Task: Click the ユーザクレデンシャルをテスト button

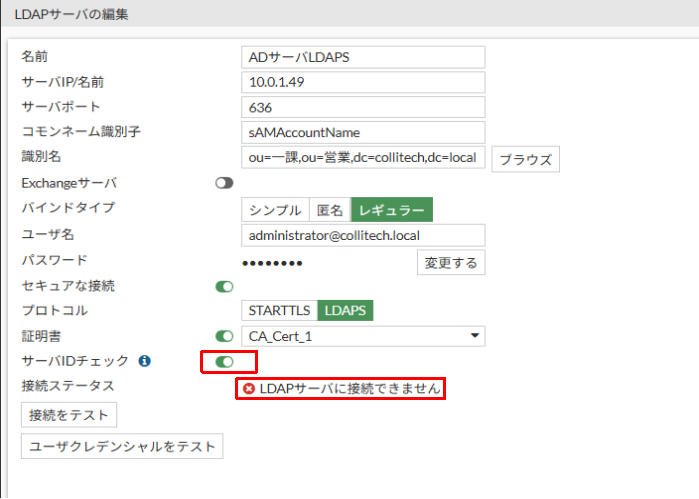Action: (x=122, y=446)
